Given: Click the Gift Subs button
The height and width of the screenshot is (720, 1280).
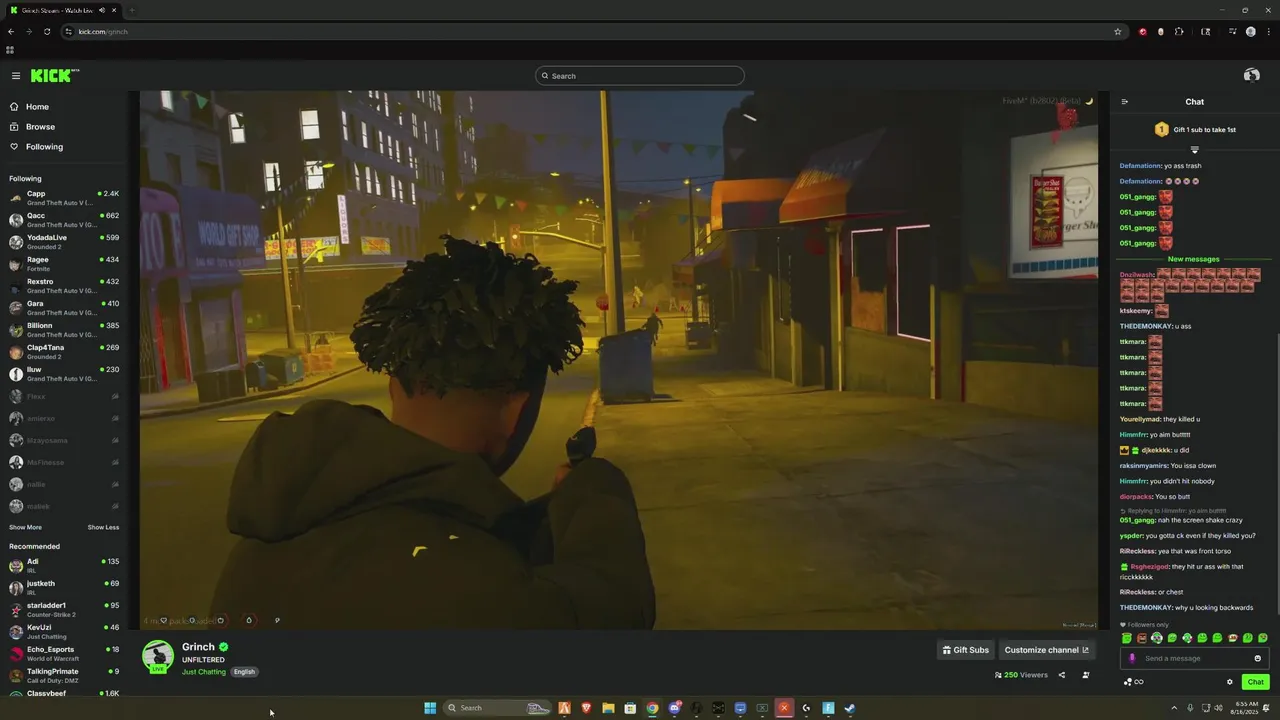Looking at the screenshot, I should click(966, 650).
